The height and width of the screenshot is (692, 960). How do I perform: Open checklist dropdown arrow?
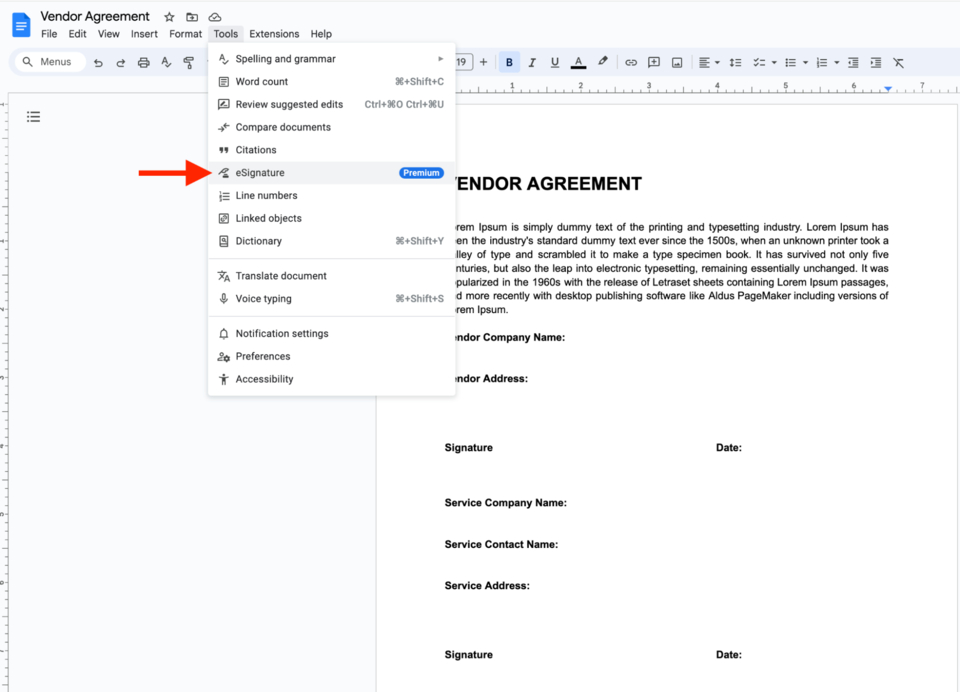774,62
